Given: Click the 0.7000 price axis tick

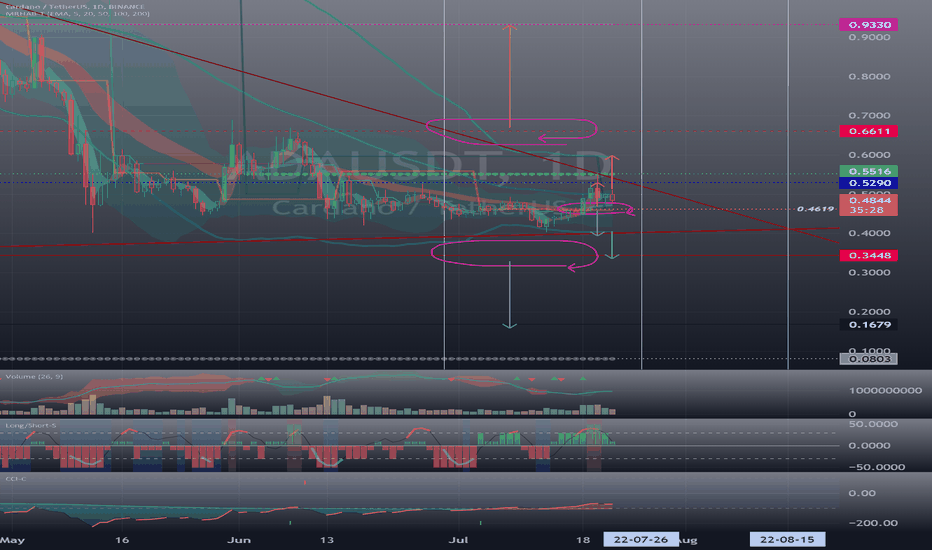Looking at the screenshot, I should [869, 115].
